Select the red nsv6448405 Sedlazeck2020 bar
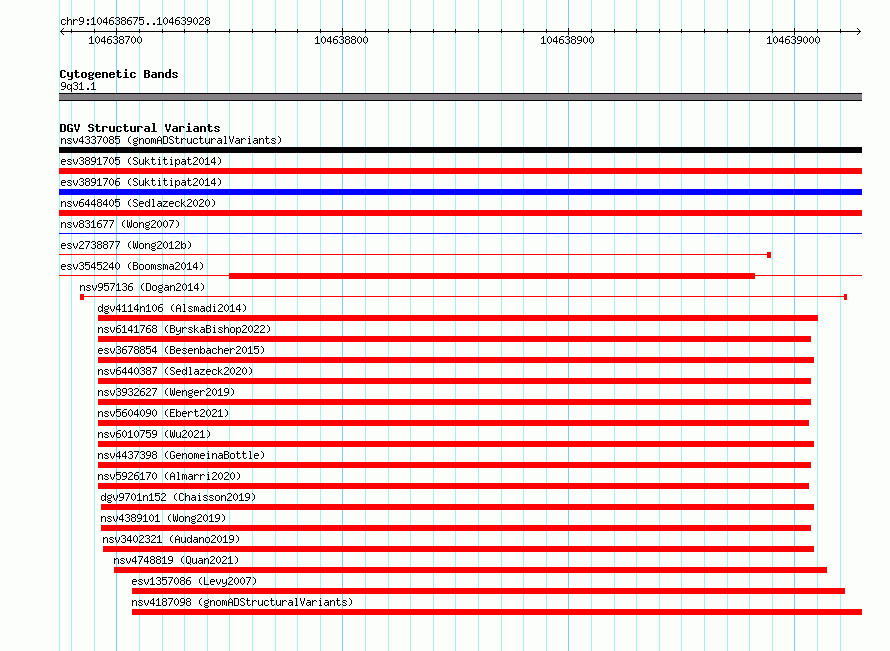 (460, 213)
